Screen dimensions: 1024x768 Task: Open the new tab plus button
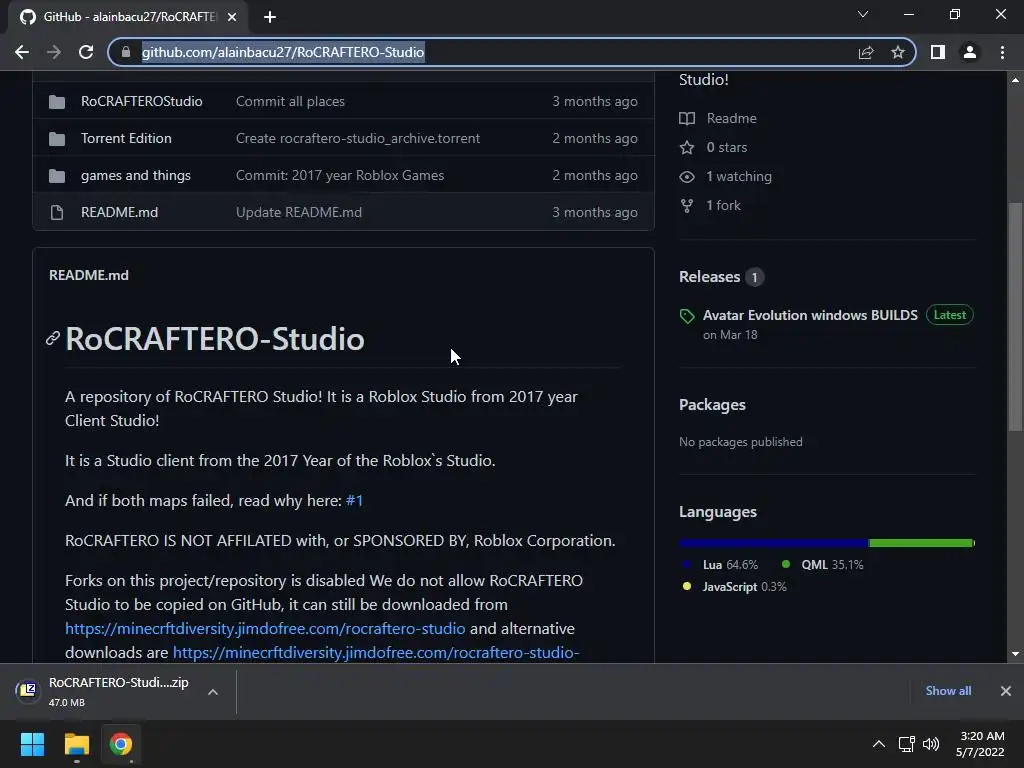pyautogui.click(x=270, y=17)
